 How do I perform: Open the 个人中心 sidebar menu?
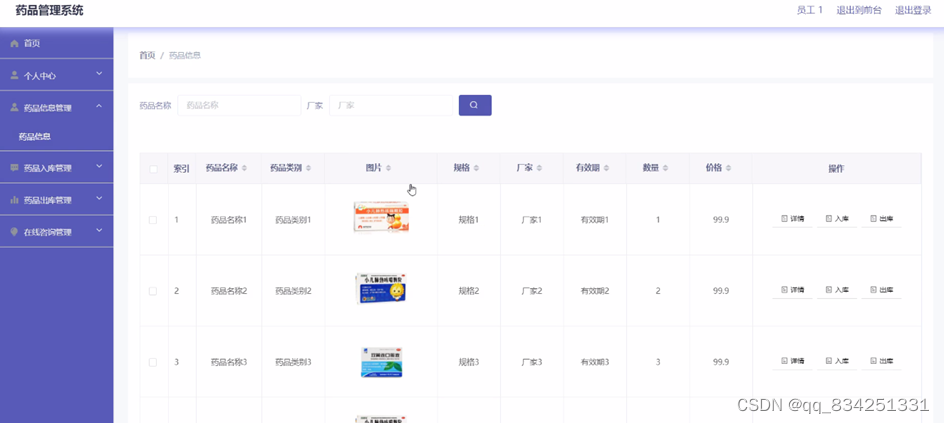(x=57, y=76)
